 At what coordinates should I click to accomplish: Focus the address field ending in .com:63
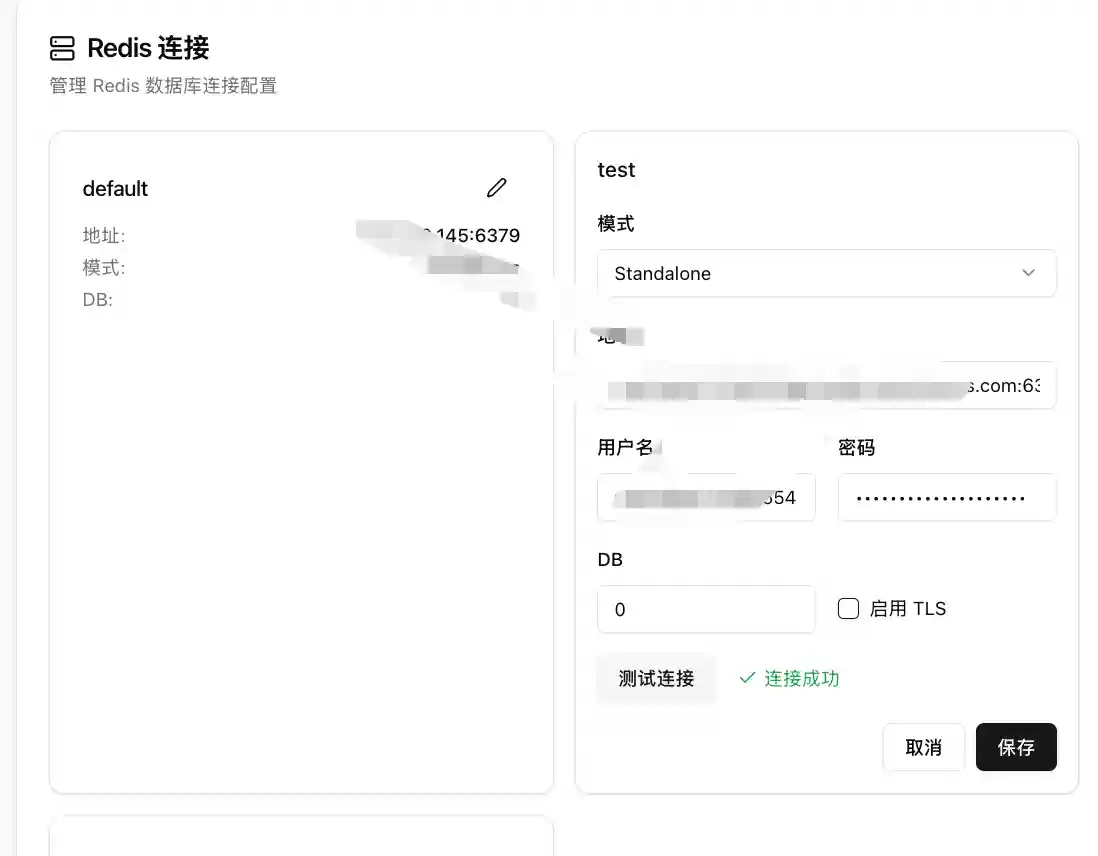pos(826,385)
